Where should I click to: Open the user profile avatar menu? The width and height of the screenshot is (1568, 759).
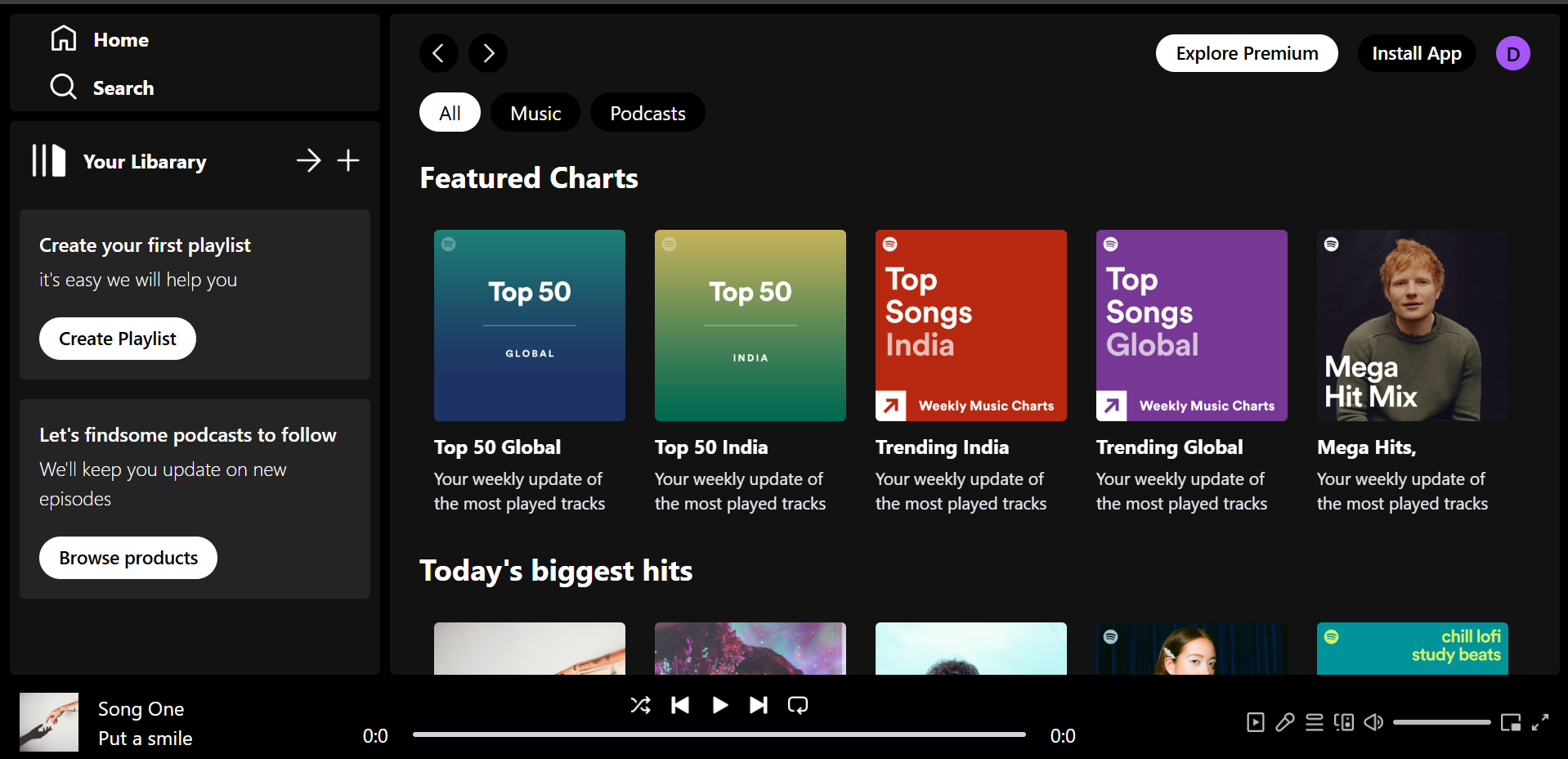point(1512,54)
